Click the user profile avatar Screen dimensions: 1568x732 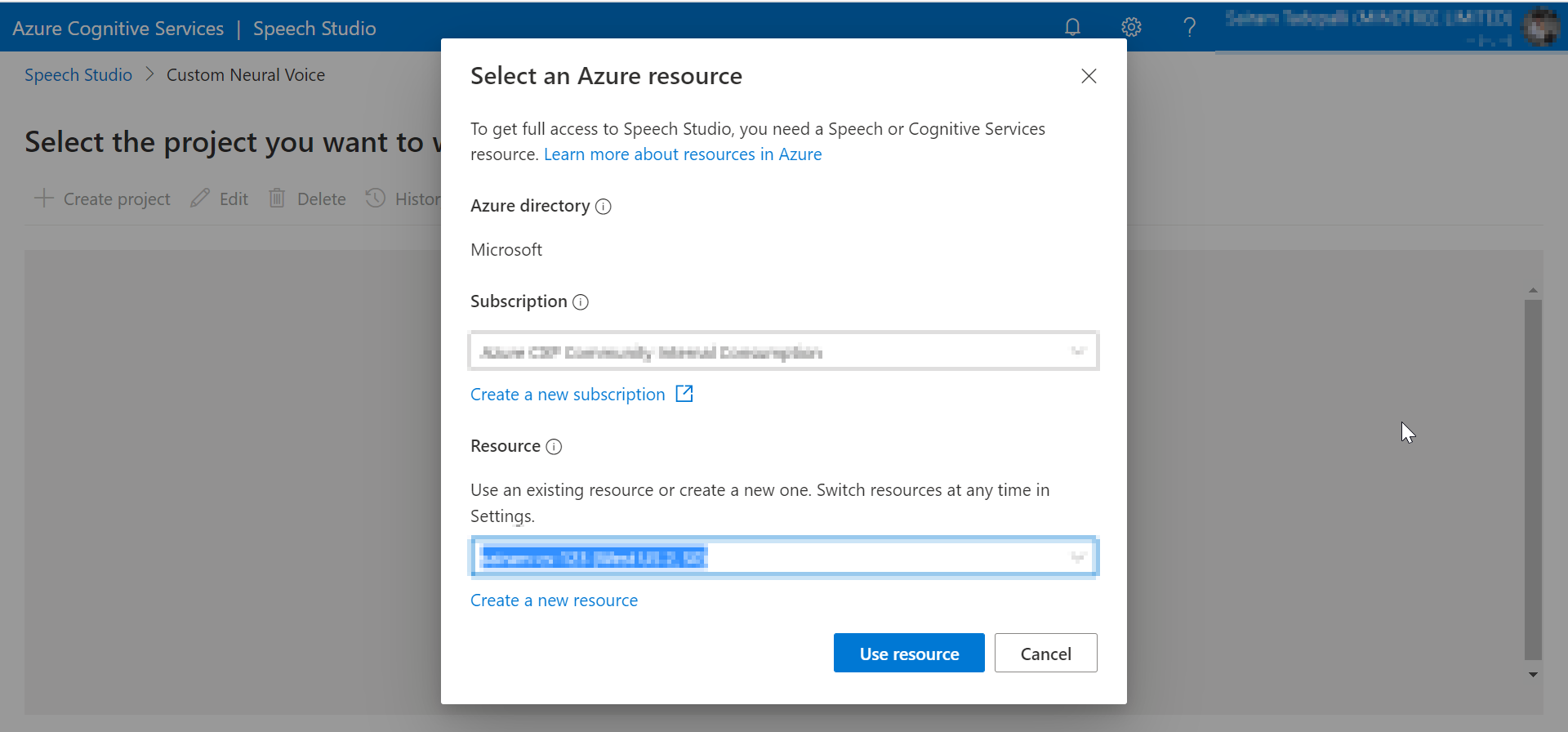click(x=1540, y=28)
